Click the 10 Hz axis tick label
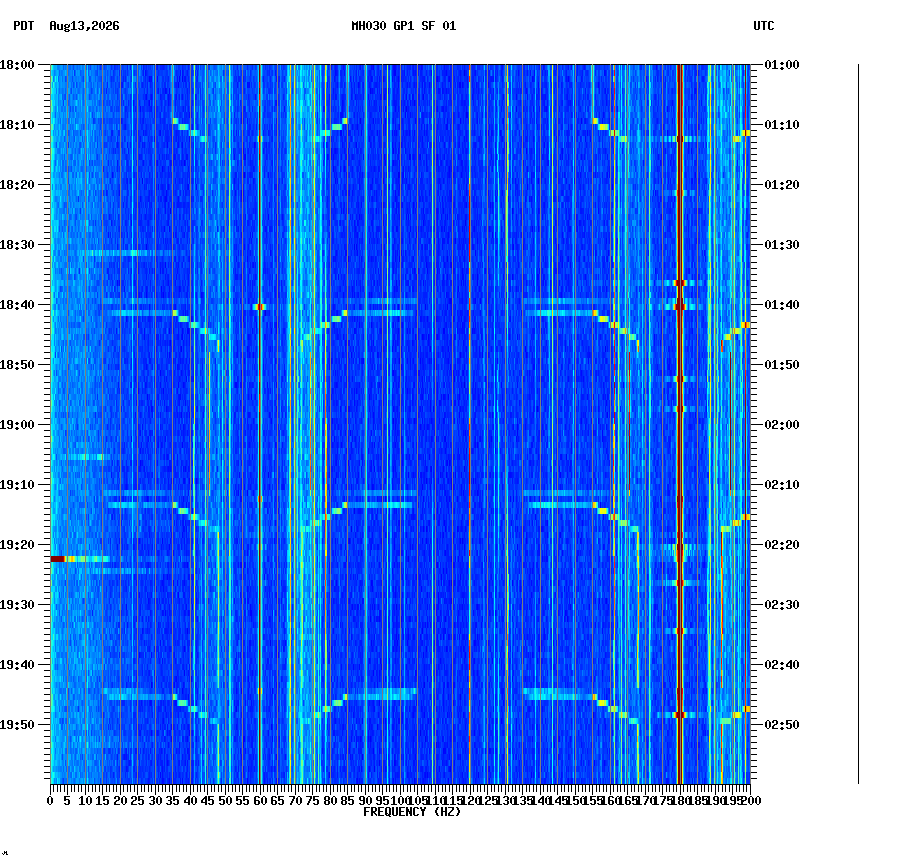Viewport: 902px width, 864px height. pyautogui.click(x=85, y=801)
